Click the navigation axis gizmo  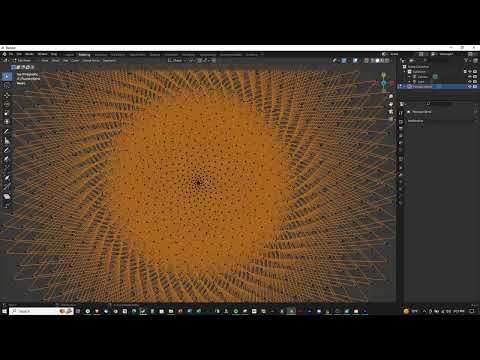pyautogui.click(x=384, y=82)
